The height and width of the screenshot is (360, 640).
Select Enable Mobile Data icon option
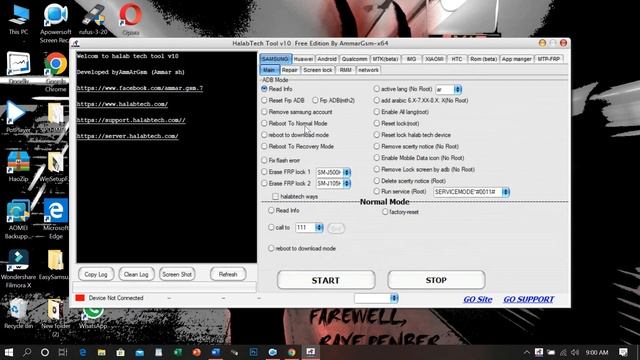[376, 158]
